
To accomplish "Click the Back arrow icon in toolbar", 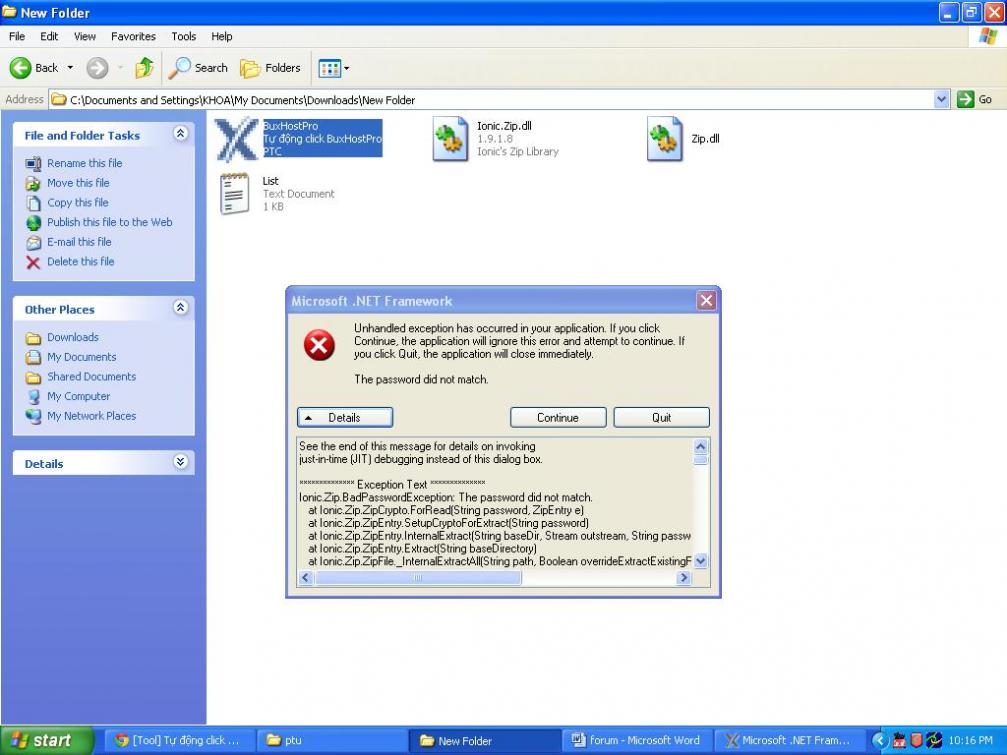I will point(21,67).
